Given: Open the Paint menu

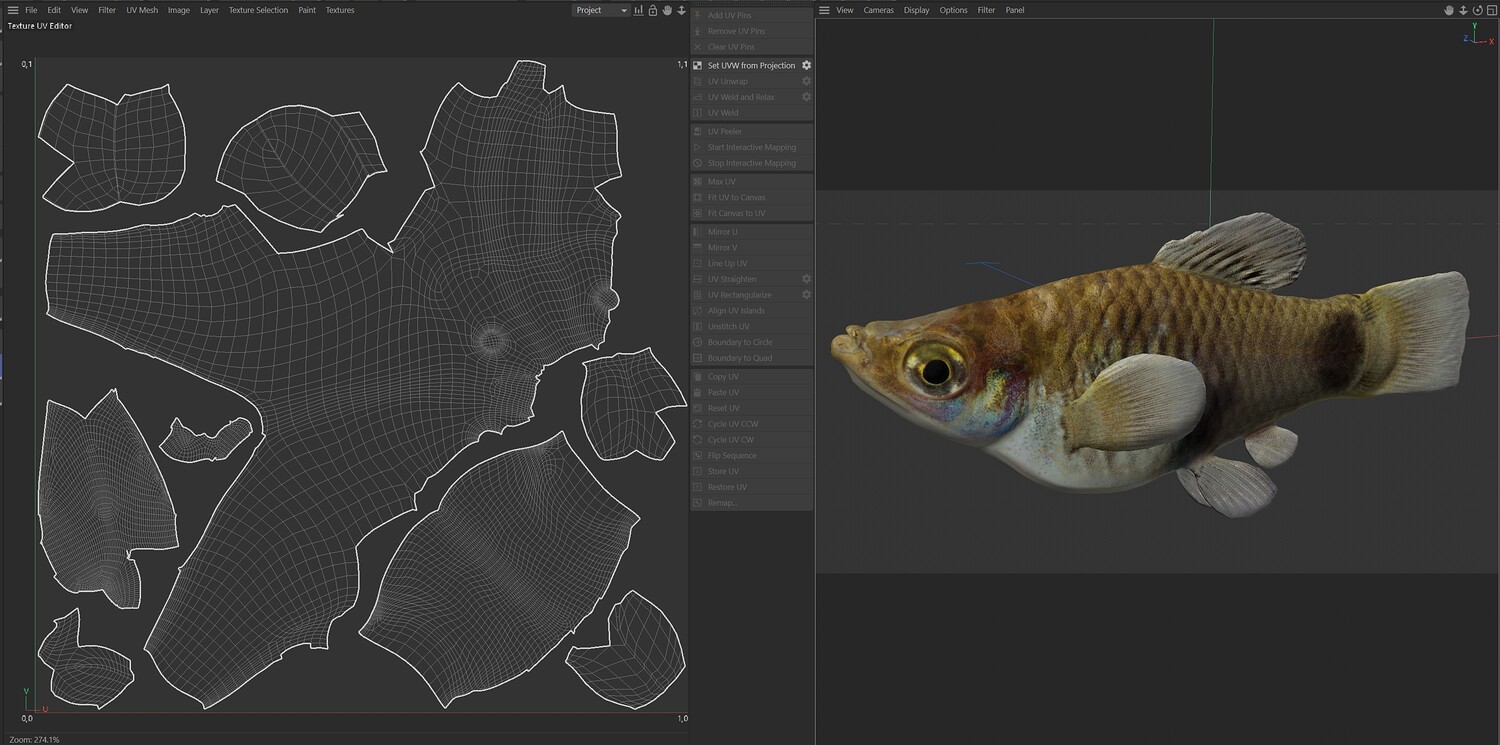Looking at the screenshot, I should click(x=307, y=10).
